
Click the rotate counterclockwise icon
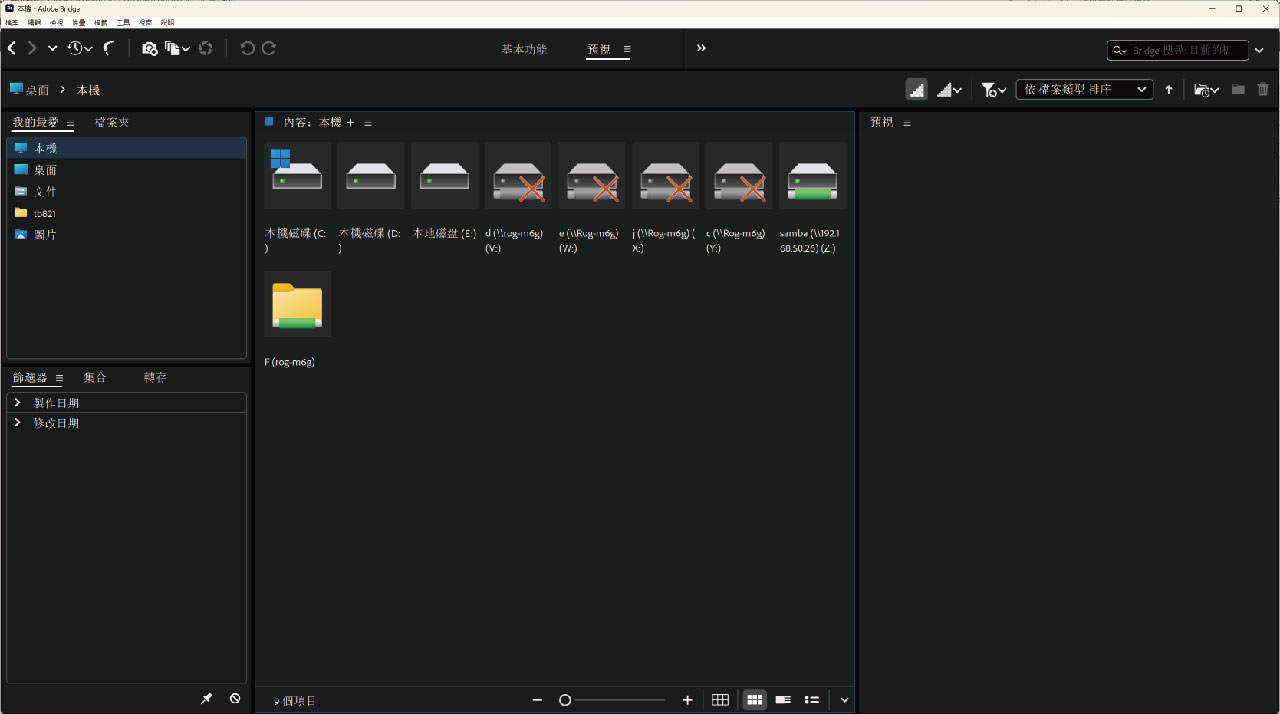pos(247,48)
